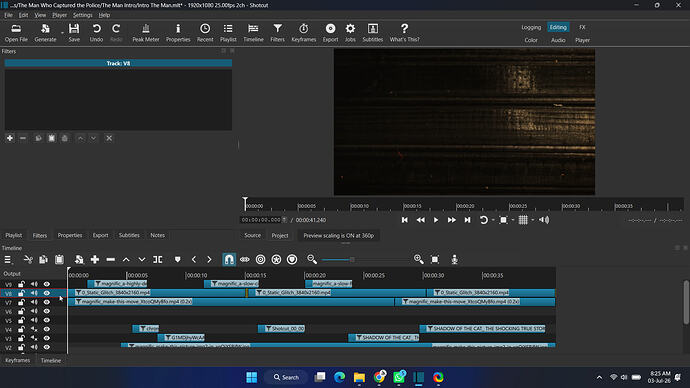Open the player volume control

(544, 220)
